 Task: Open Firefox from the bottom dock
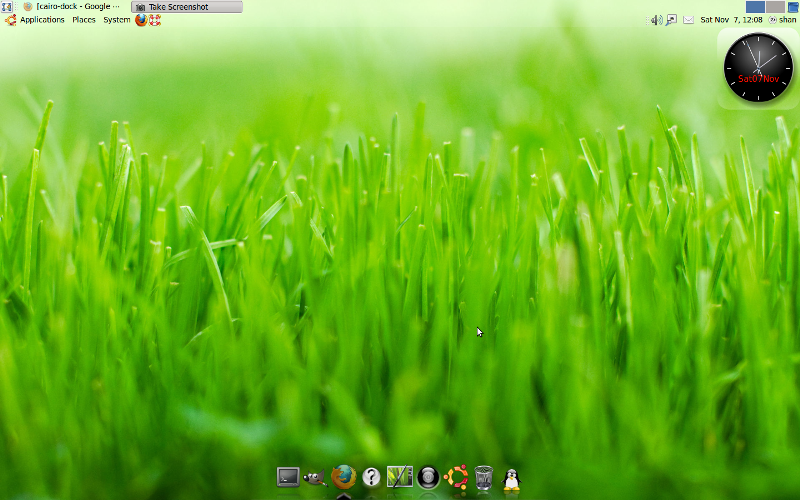coord(343,477)
